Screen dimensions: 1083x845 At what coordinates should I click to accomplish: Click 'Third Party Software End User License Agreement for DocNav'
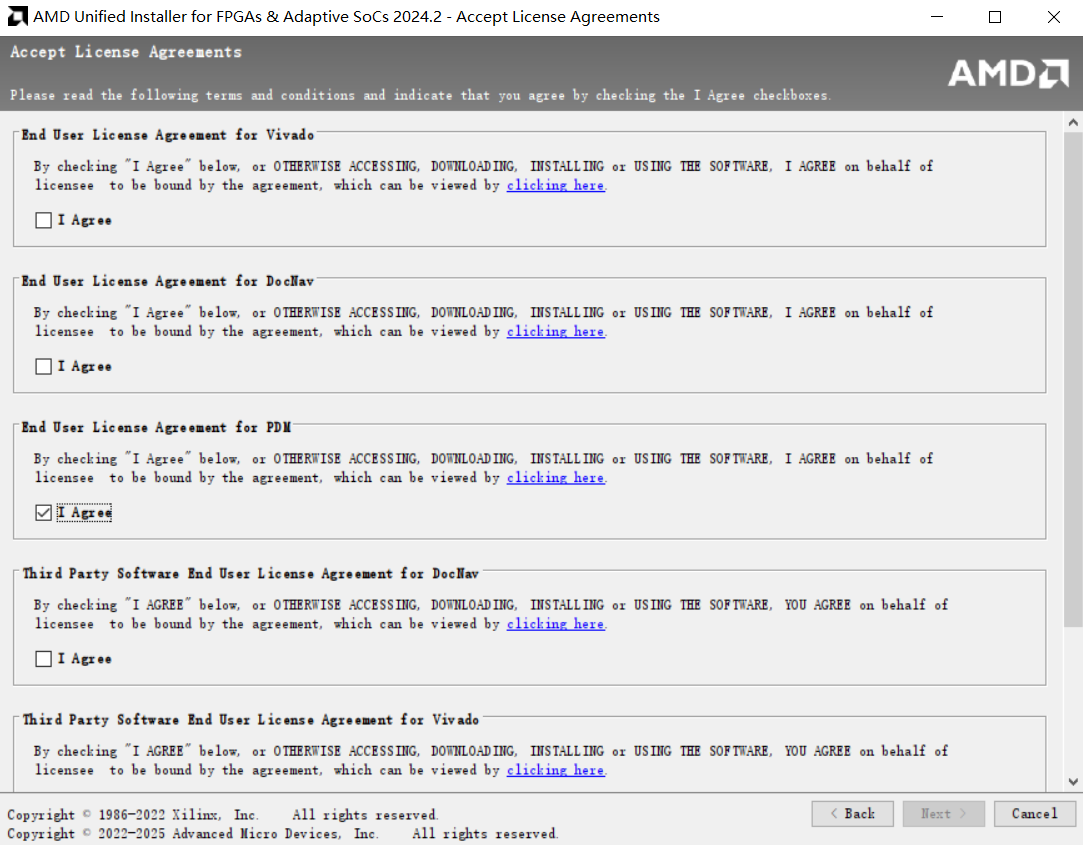click(x=251, y=573)
